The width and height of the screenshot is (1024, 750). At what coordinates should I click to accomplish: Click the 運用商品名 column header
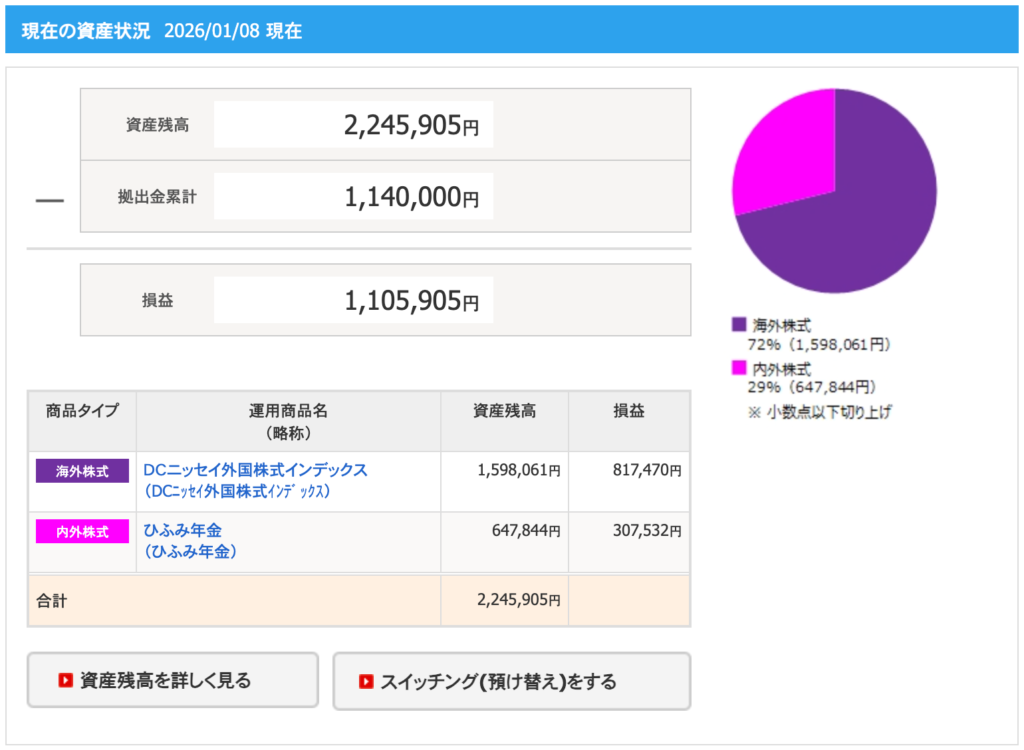(288, 421)
